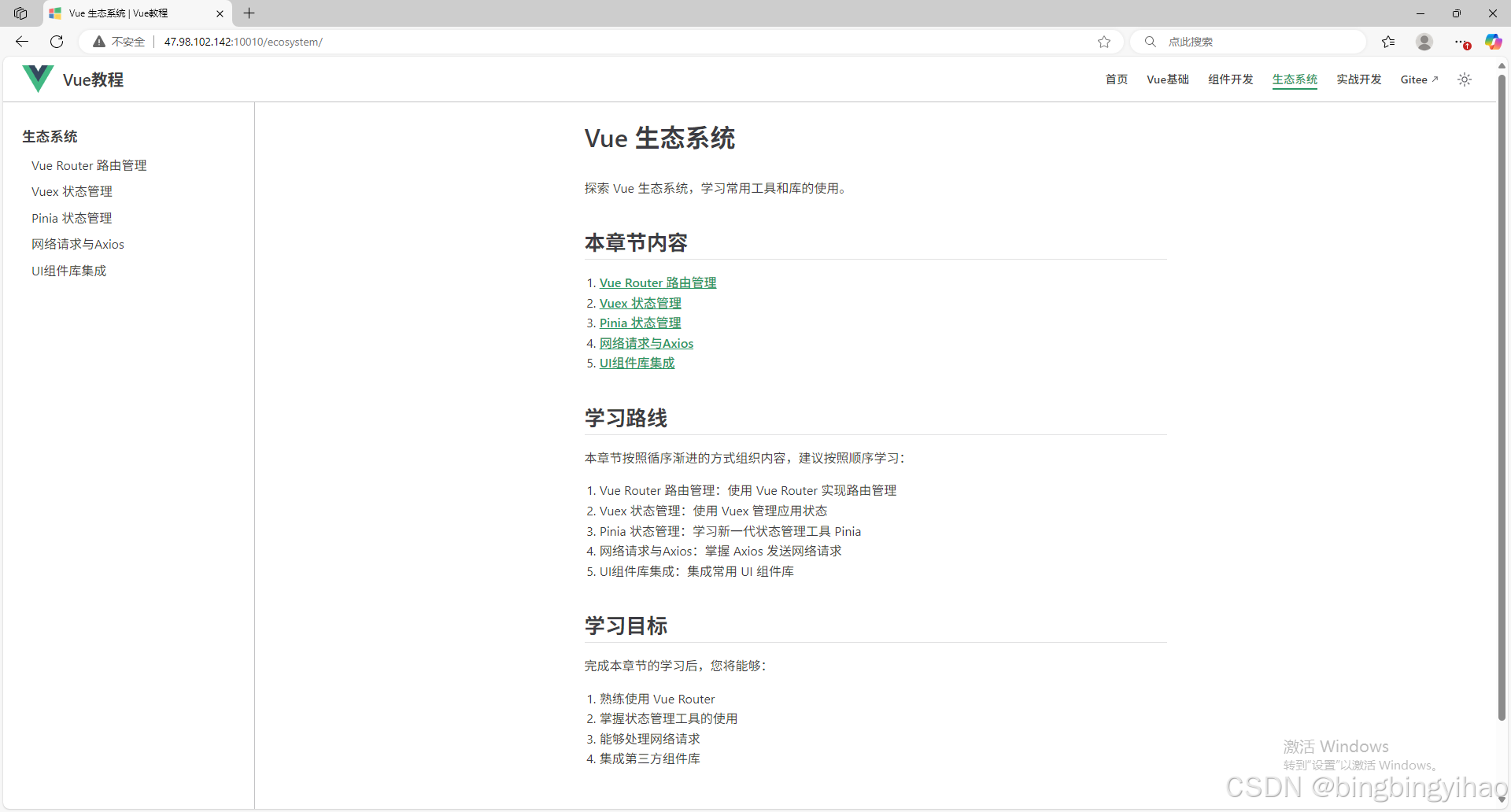Viewport: 1511px width, 812px height.
Task: Follow the Vue Router 路由管理 content link
Action: (x=658, y=282)
